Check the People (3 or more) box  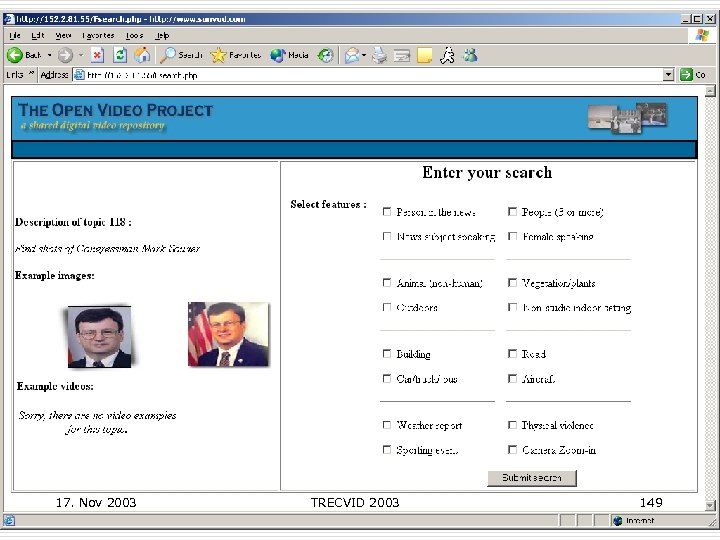(512, 211)
